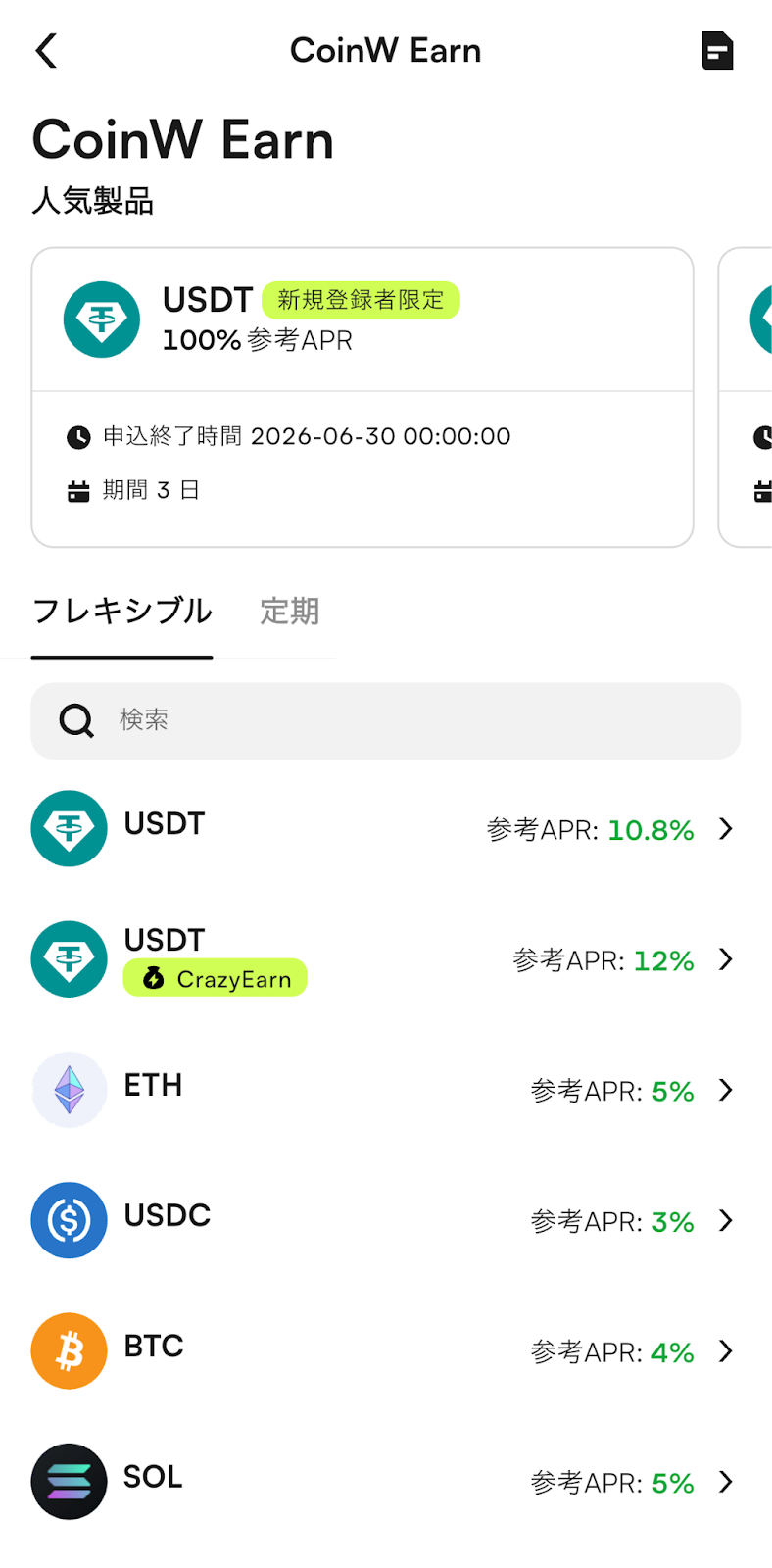Screen dimensions: 772x1568
Task: Tap the CrazyEarn badge
Action: tap(216, 979)
